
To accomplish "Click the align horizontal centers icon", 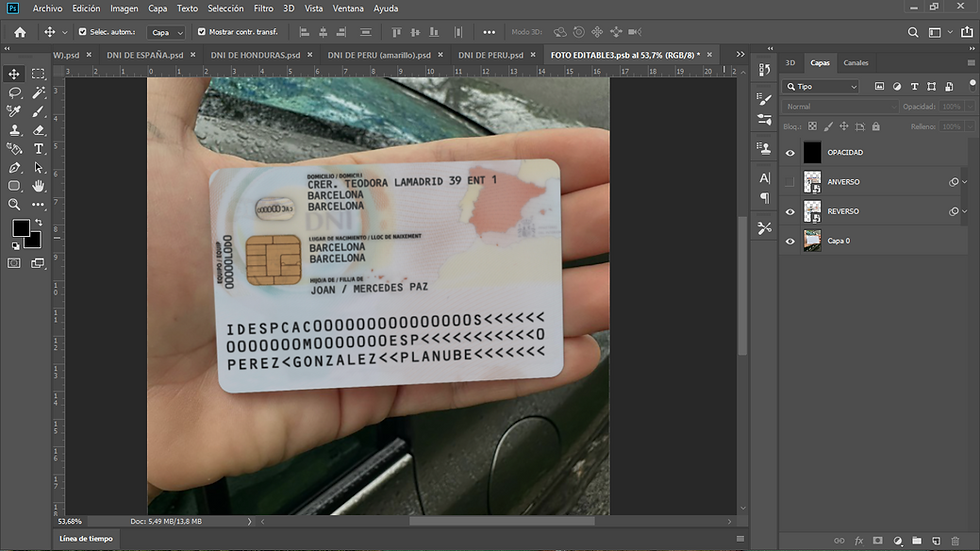I will click(323, 32).
